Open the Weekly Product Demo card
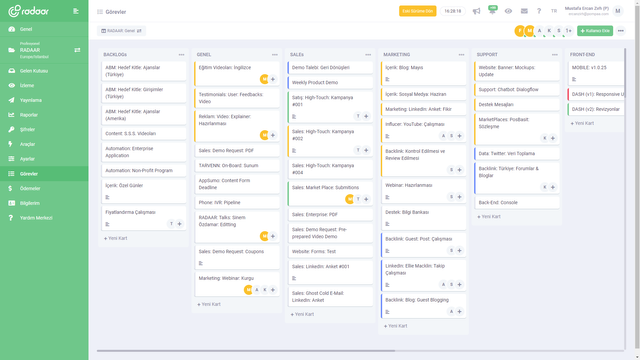Viewport: 640px width, 360px height. (330, 82)
